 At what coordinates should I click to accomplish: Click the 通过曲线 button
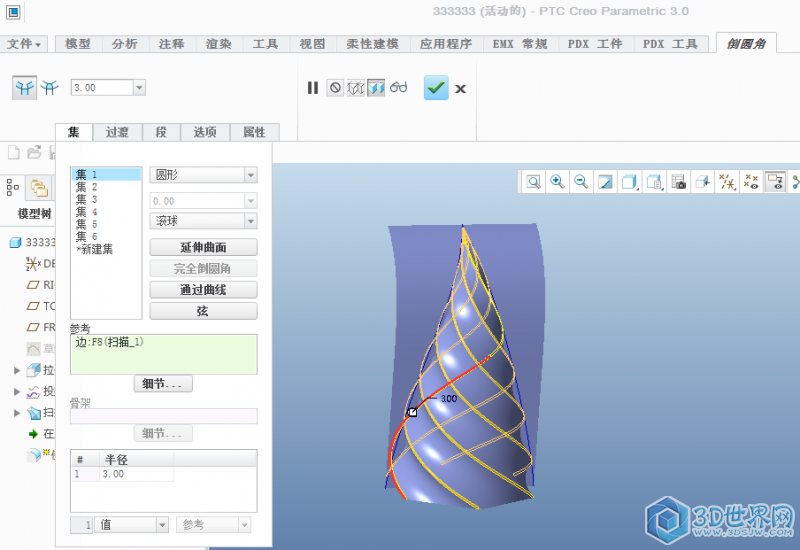[203, 290]
